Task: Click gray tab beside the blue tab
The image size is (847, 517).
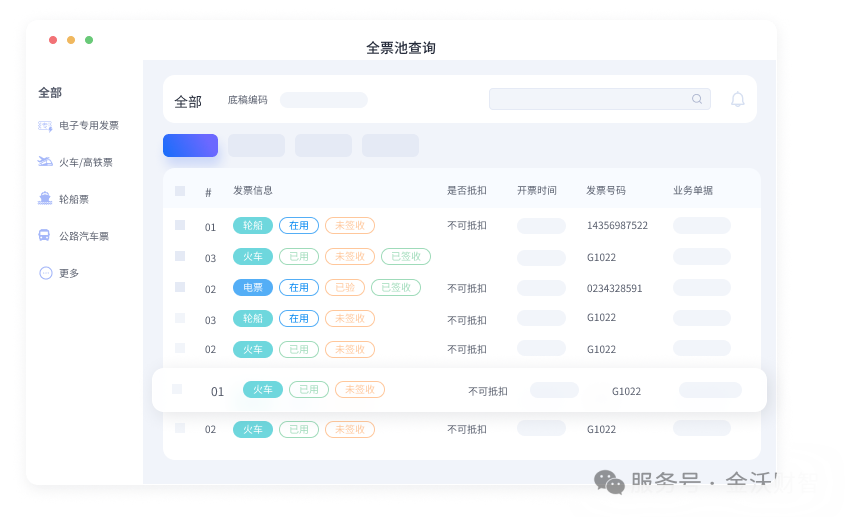Action: click(x=256, y=145)
